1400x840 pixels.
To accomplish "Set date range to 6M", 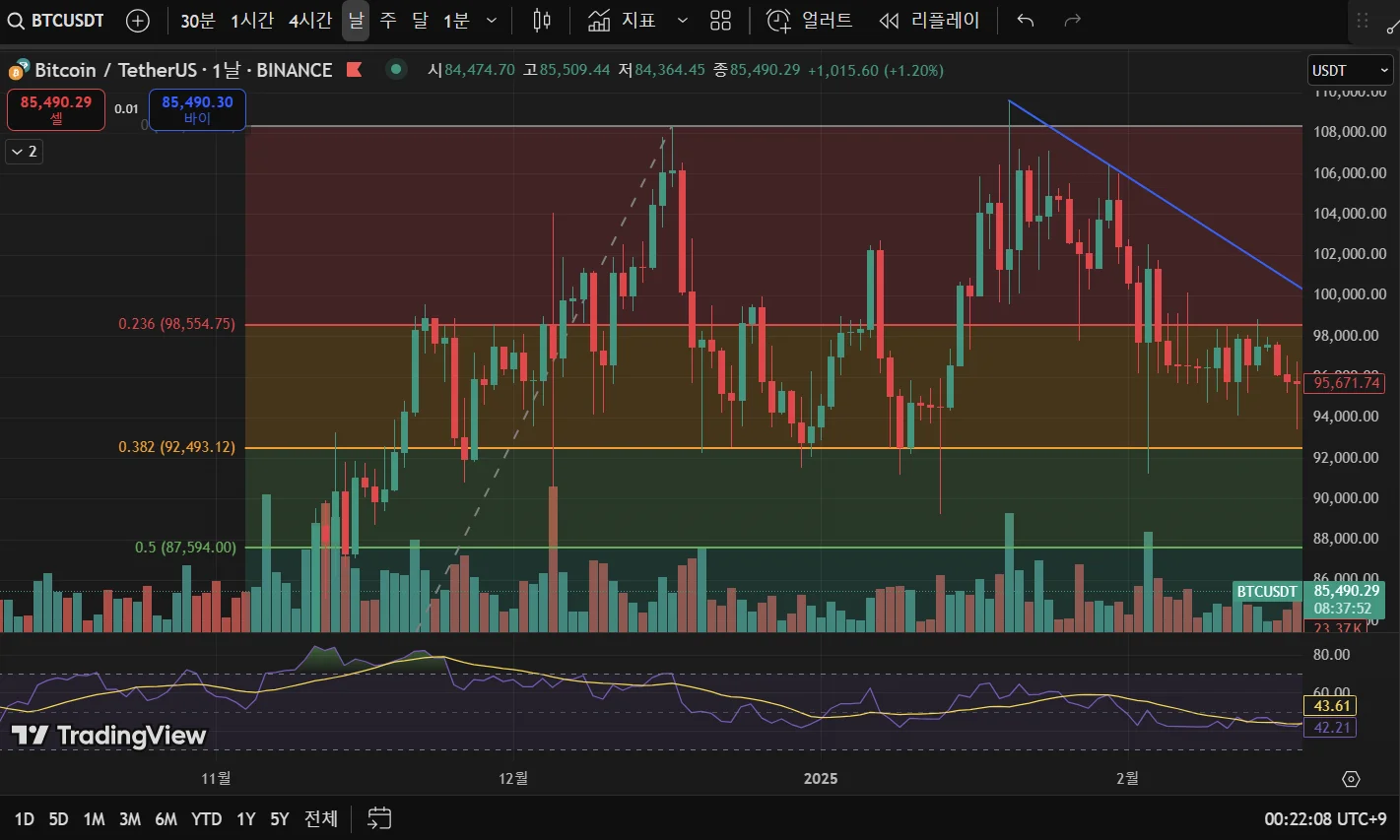I will pos(166,819).
